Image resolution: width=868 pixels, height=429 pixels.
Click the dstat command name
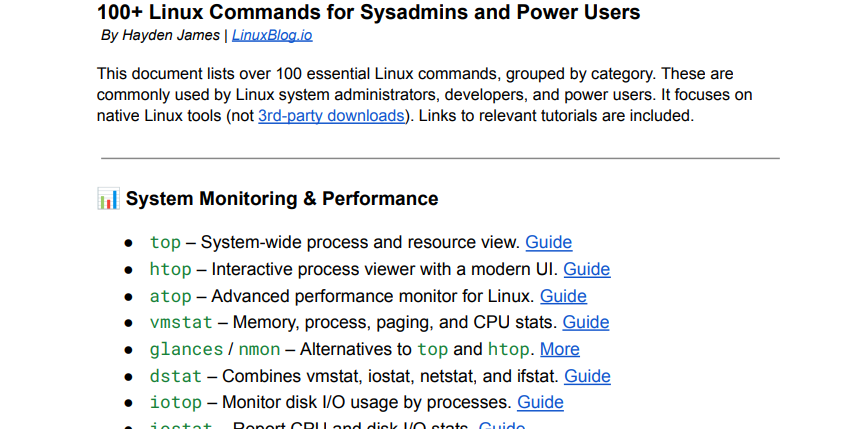(176, 376)
